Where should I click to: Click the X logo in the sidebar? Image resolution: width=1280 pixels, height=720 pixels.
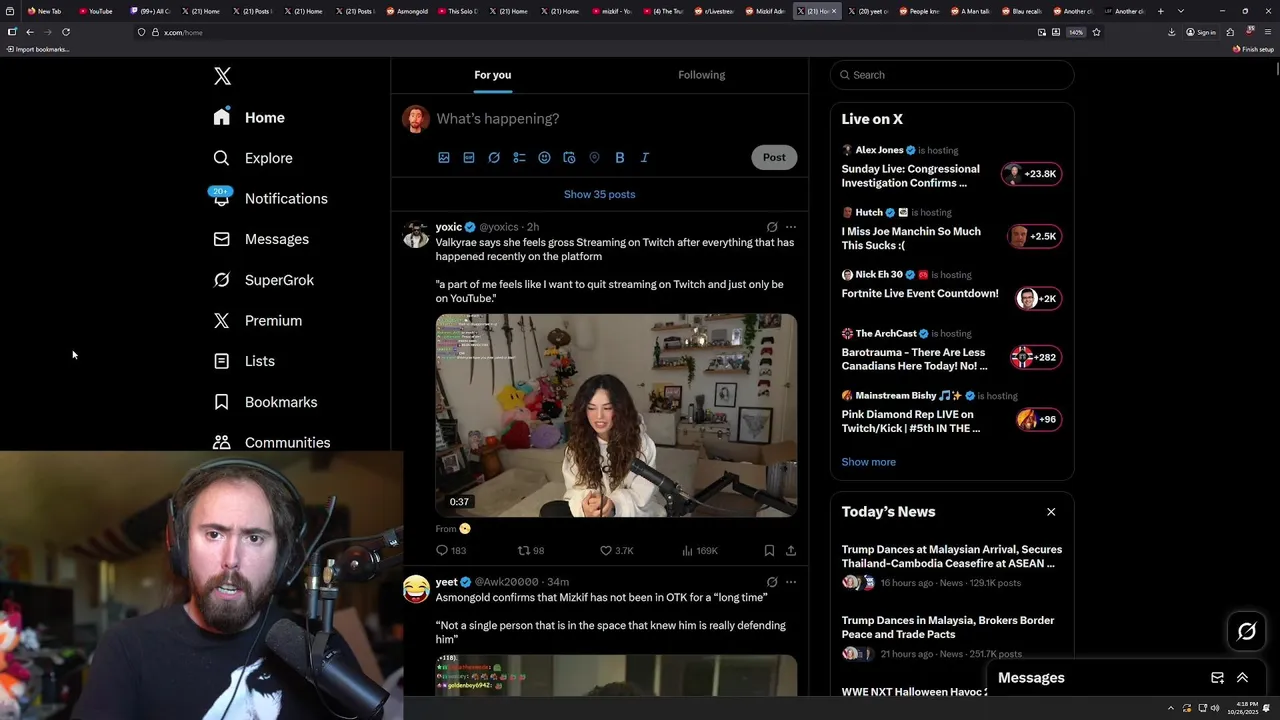point(222,76)
